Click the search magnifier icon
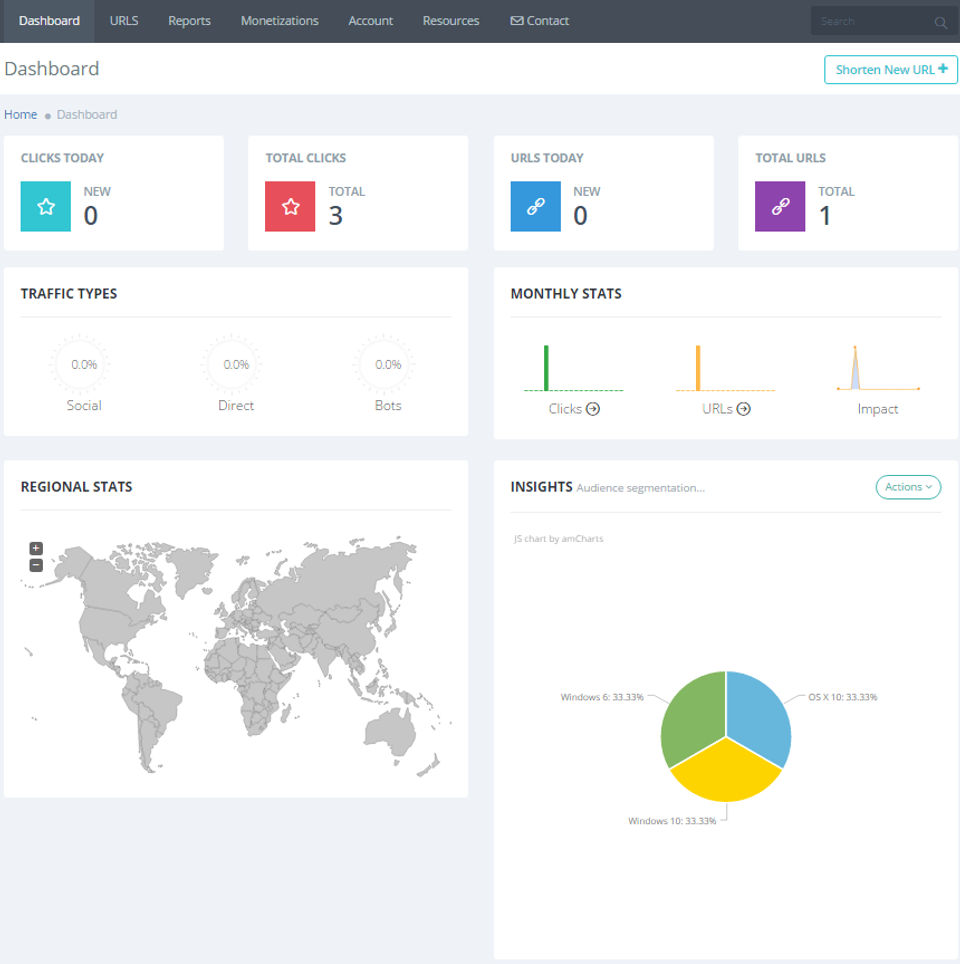This screenshot has width=960, height=964. tap(940, 23)
